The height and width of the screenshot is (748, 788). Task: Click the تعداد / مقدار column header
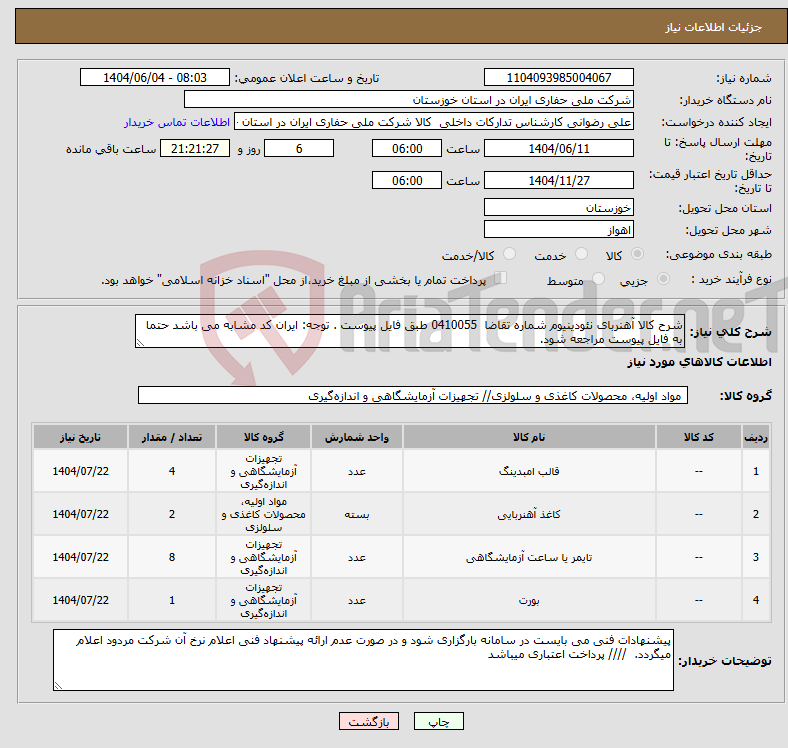coord(172,437)
